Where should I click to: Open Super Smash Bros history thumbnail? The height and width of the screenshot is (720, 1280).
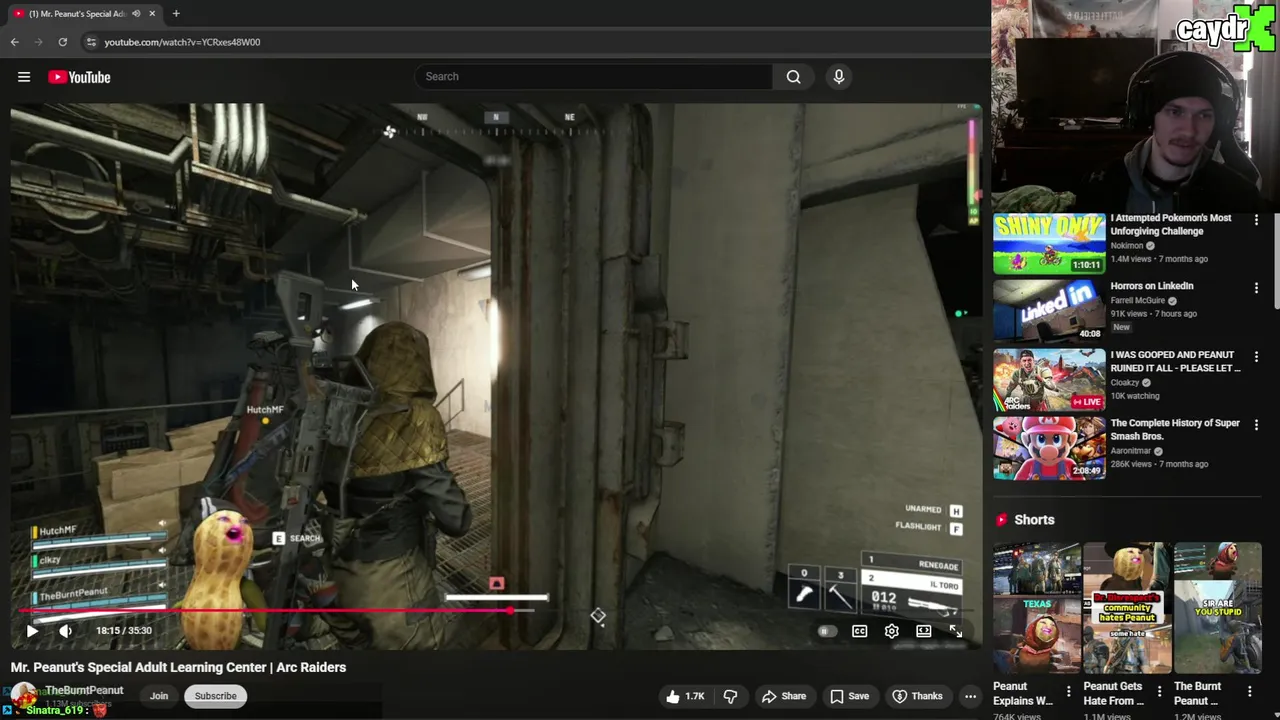point(1049,448)
